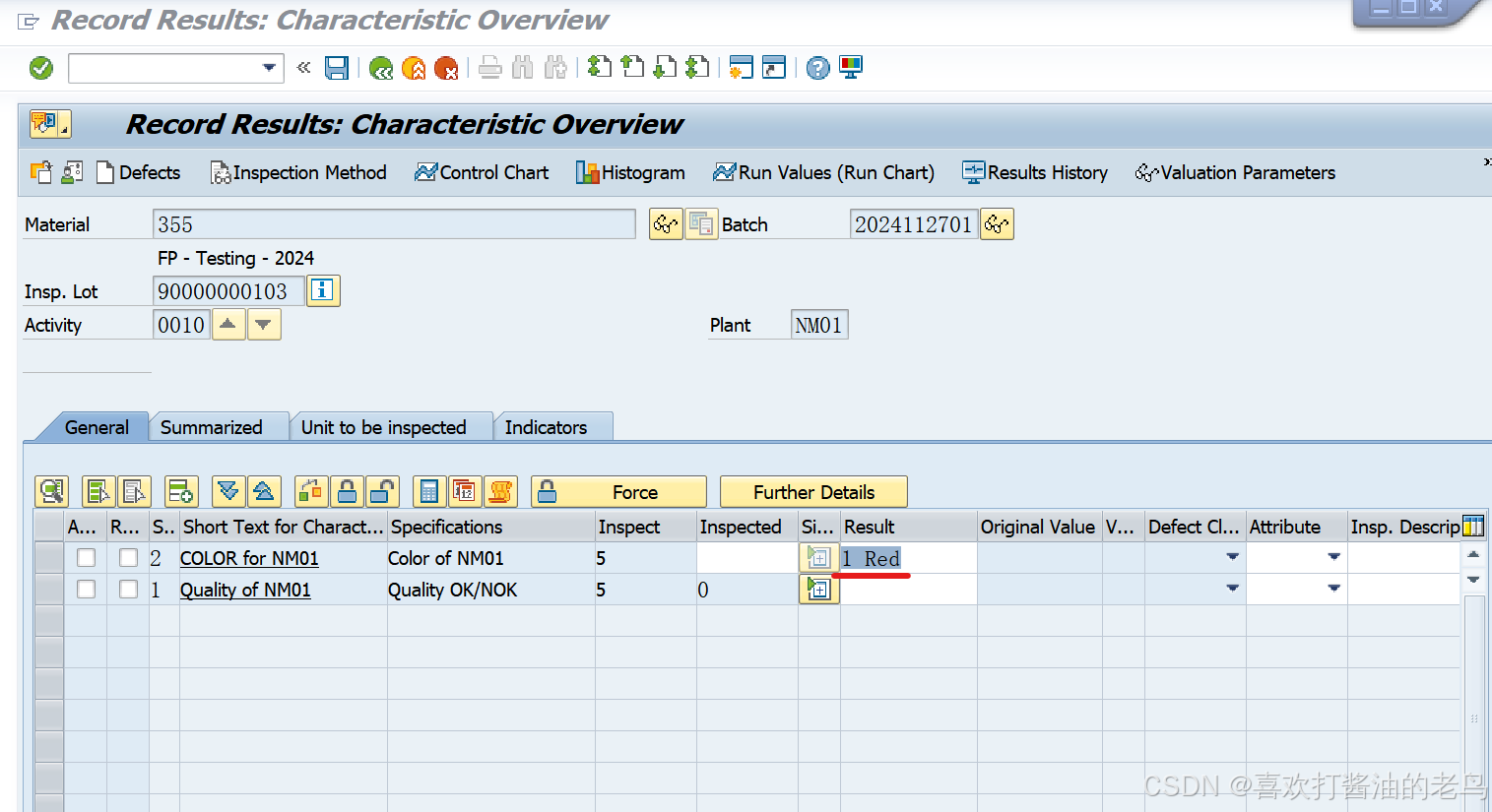Click the red Cancel icon
1492x812 pixels.
[446, 68]
